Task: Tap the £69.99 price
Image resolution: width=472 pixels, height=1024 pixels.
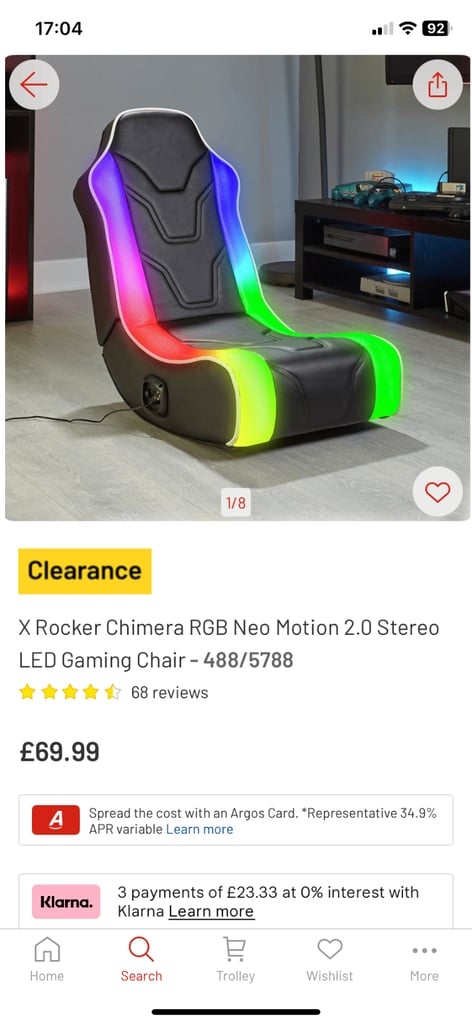Action: pos(59,752)
